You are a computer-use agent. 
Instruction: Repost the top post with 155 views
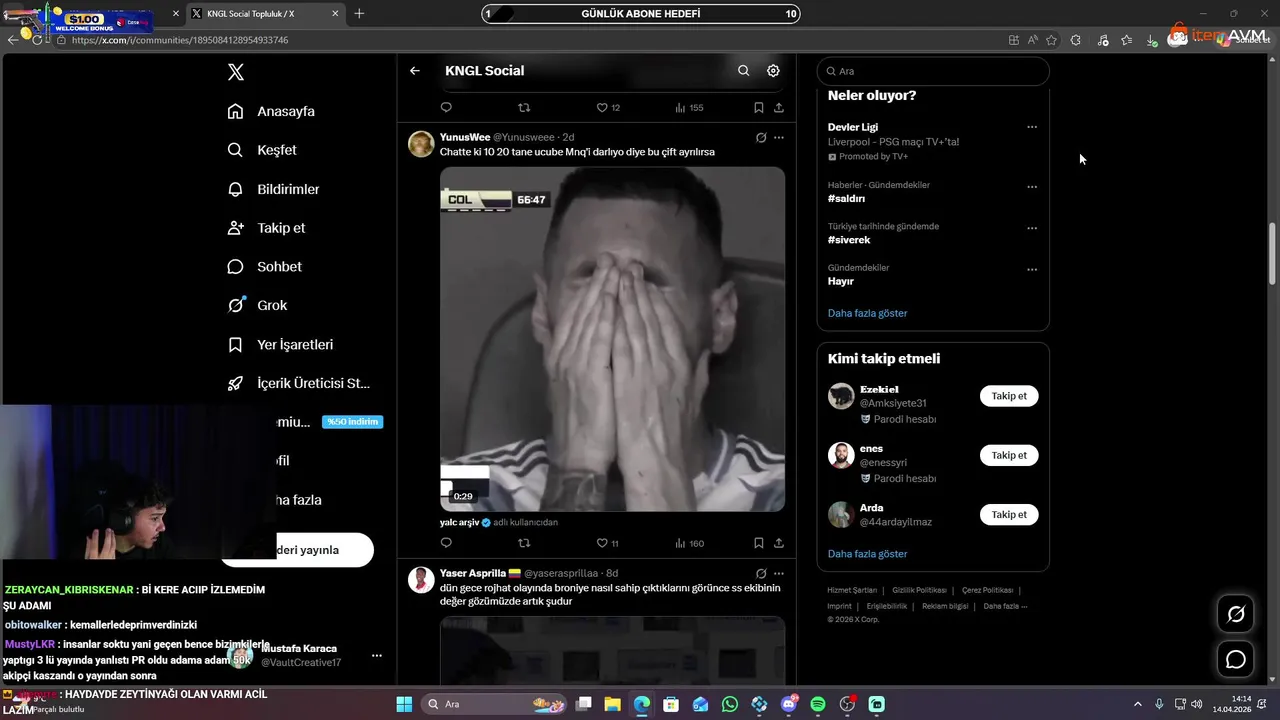tap(524, 108)
